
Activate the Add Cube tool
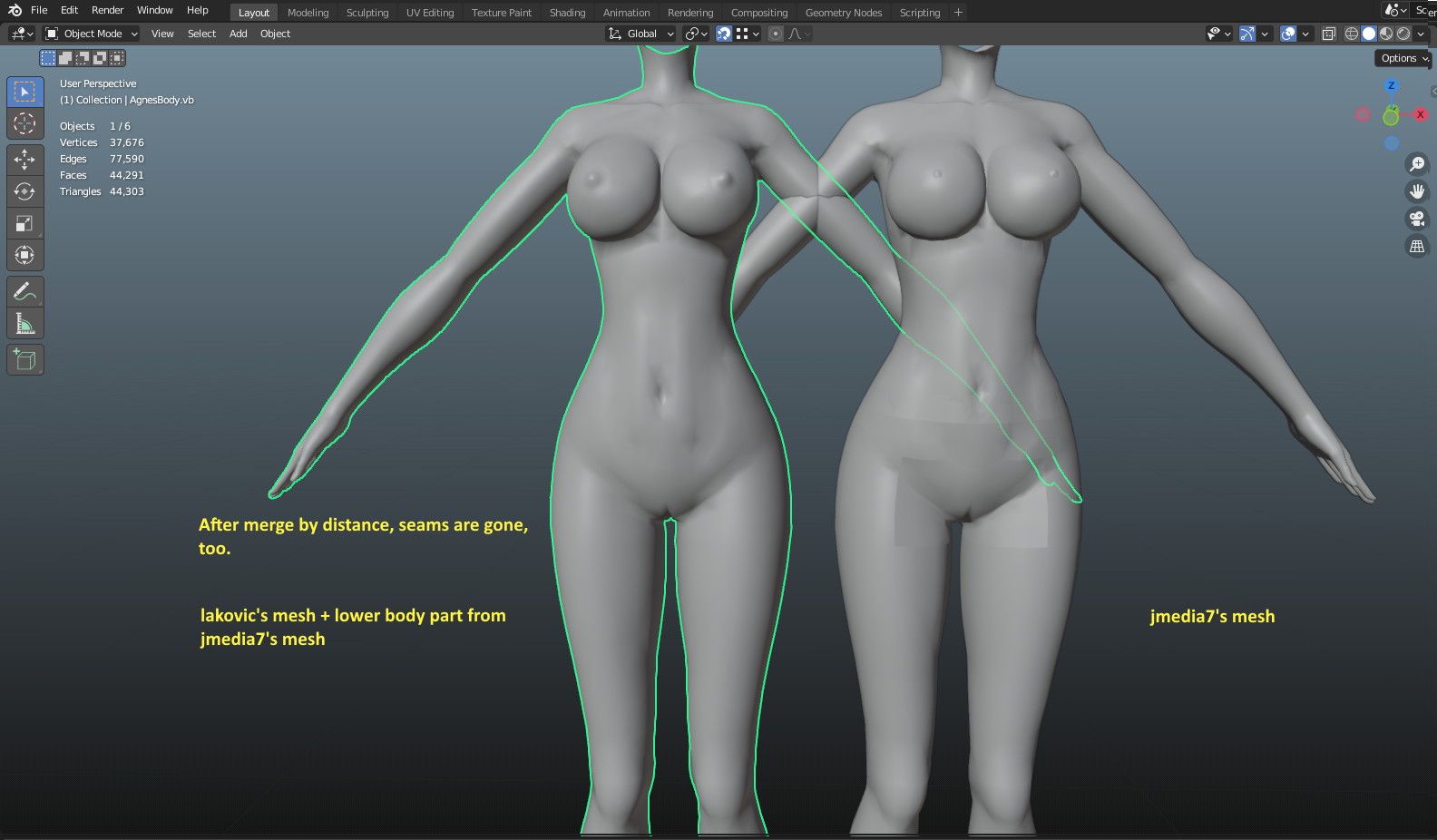24,359
